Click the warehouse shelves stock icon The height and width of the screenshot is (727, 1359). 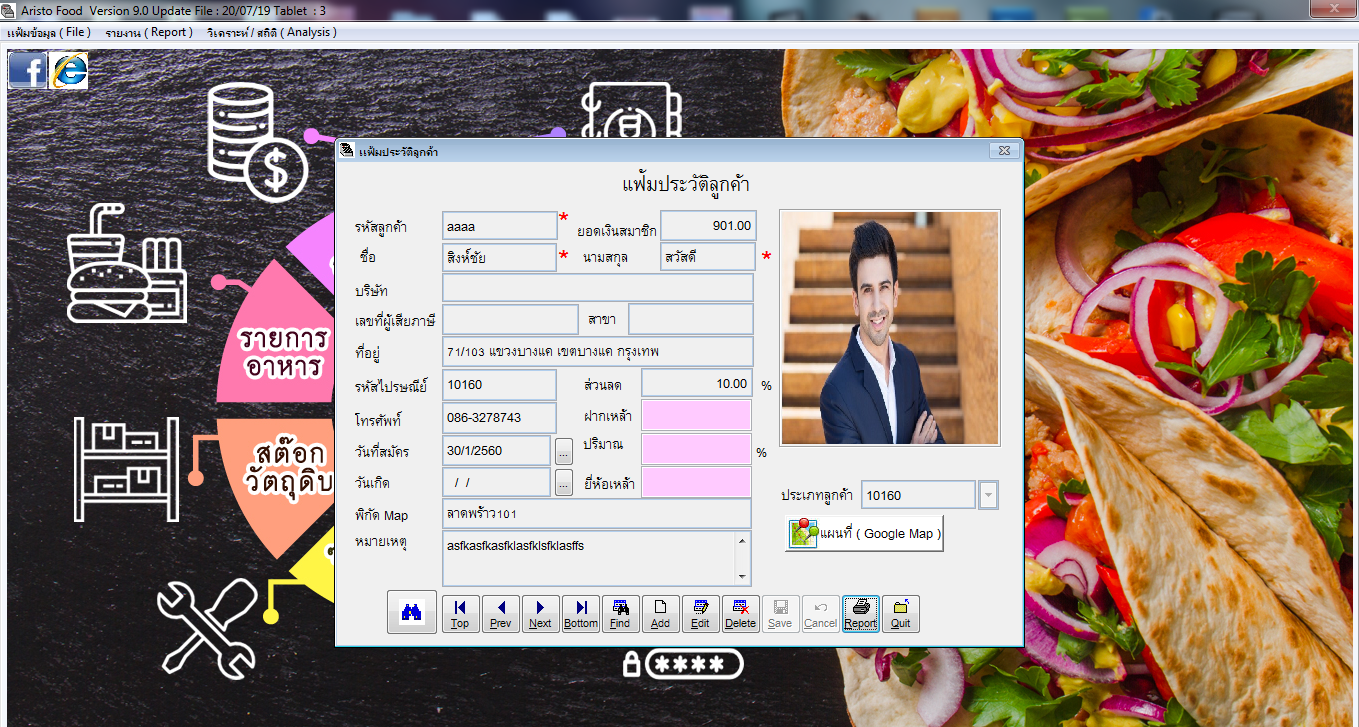126,469
